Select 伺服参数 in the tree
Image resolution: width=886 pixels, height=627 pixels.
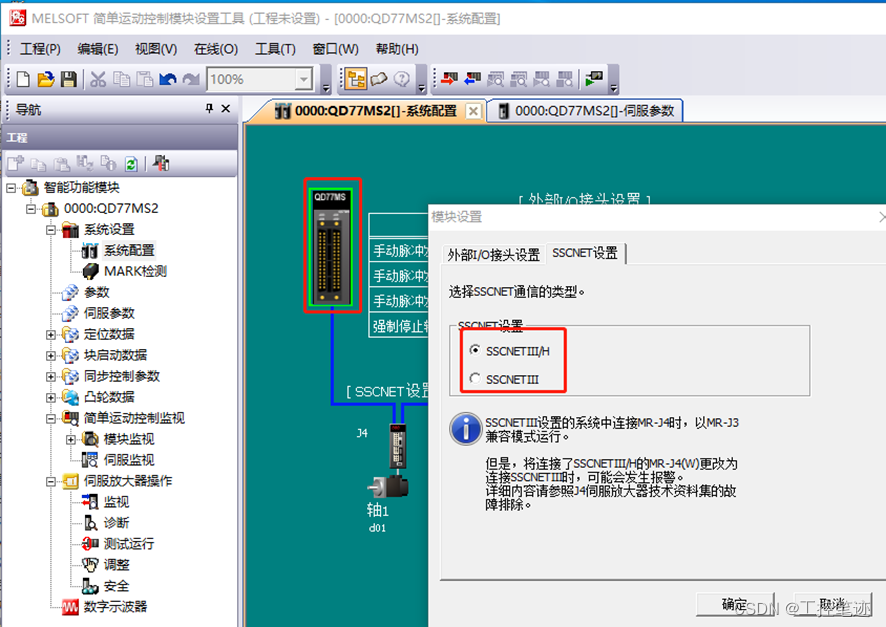point(109,313)
